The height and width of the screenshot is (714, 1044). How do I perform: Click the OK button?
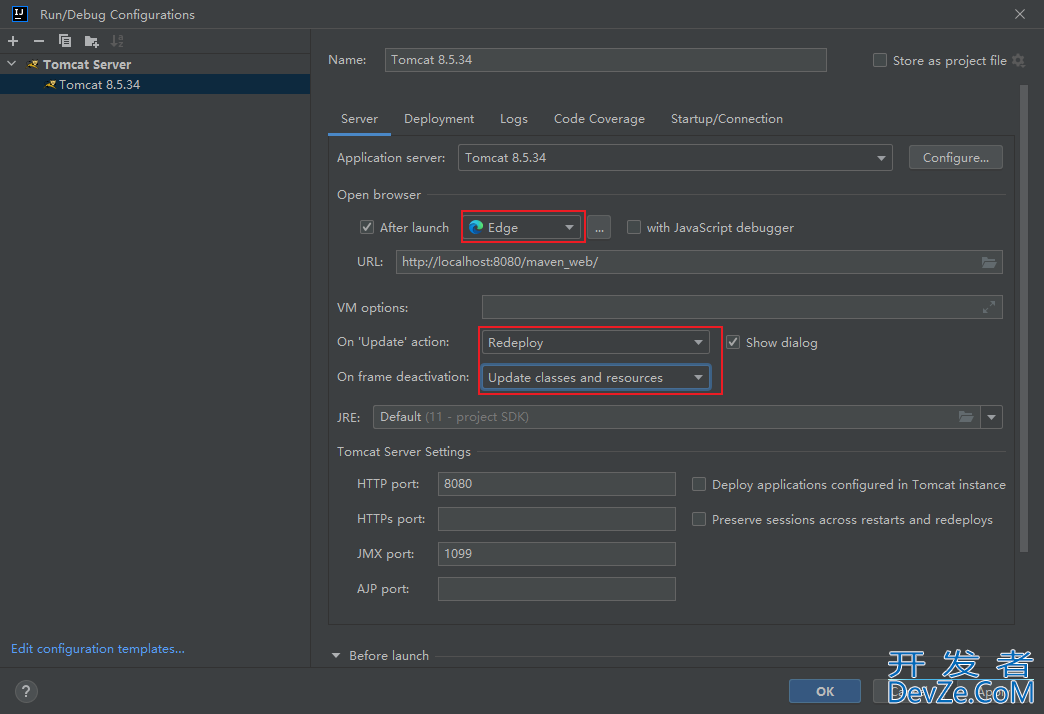point(824,691)
